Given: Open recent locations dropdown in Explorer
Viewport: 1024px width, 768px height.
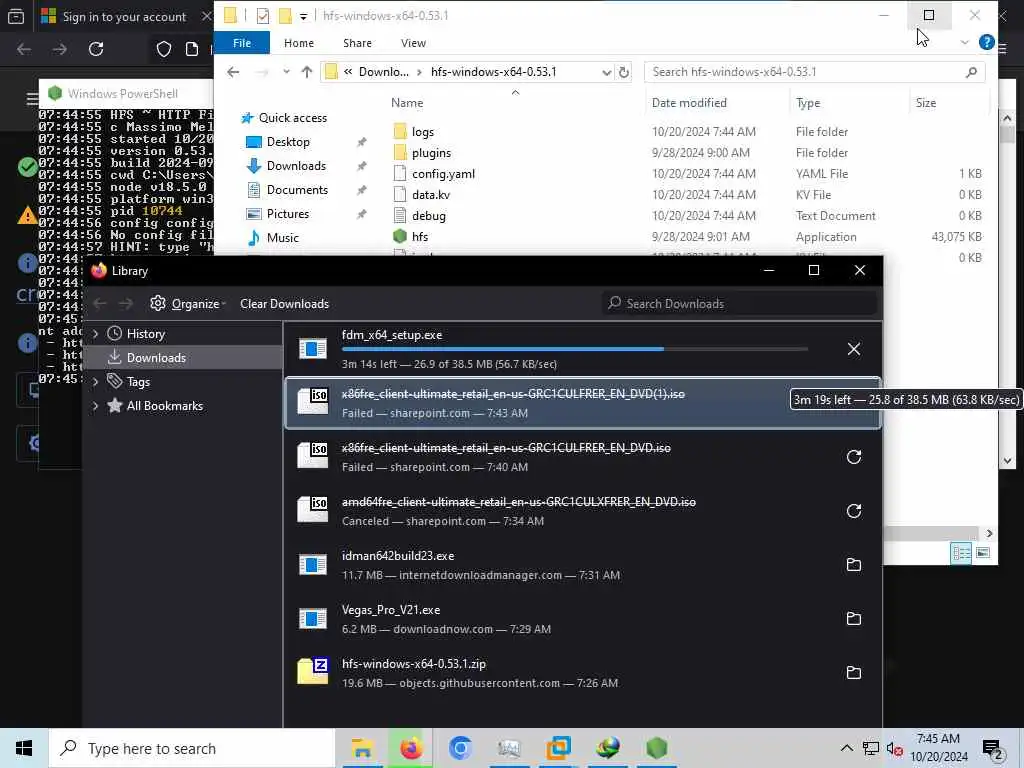Looking at the screenshot, I should pyautogui.click(x=286, y=72).
